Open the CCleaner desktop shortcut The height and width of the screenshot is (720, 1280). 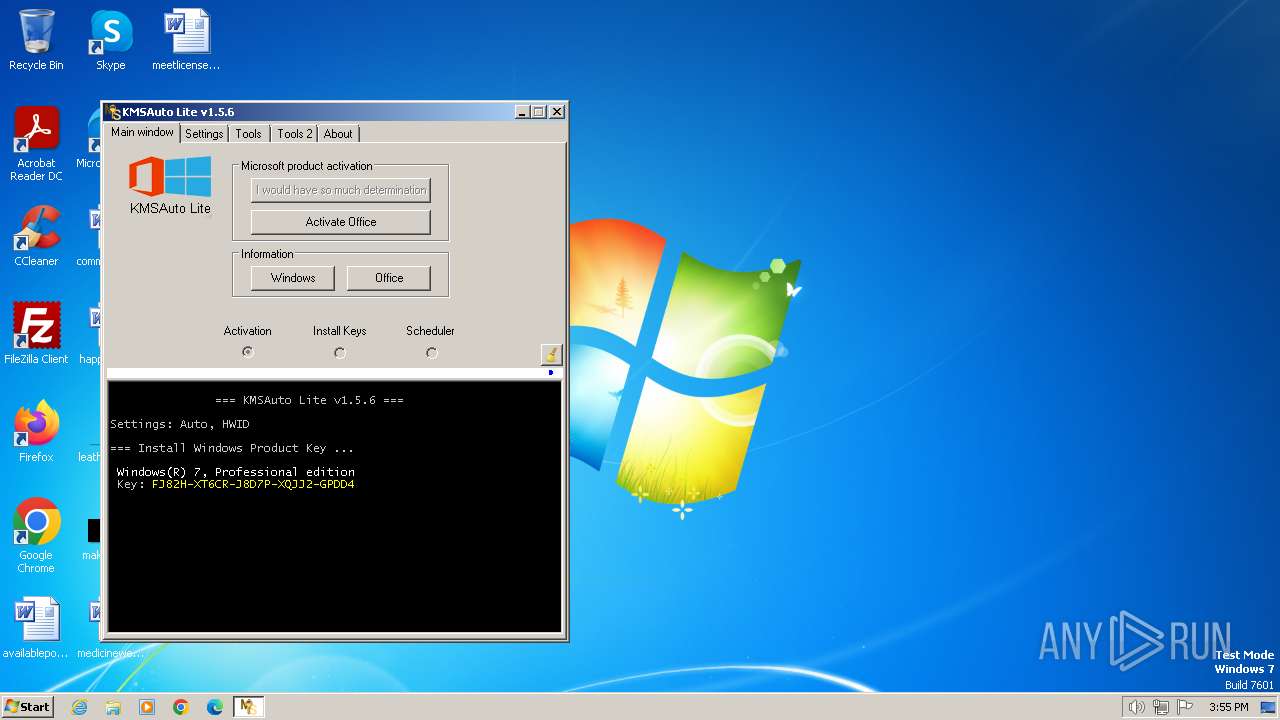point(36,236)
